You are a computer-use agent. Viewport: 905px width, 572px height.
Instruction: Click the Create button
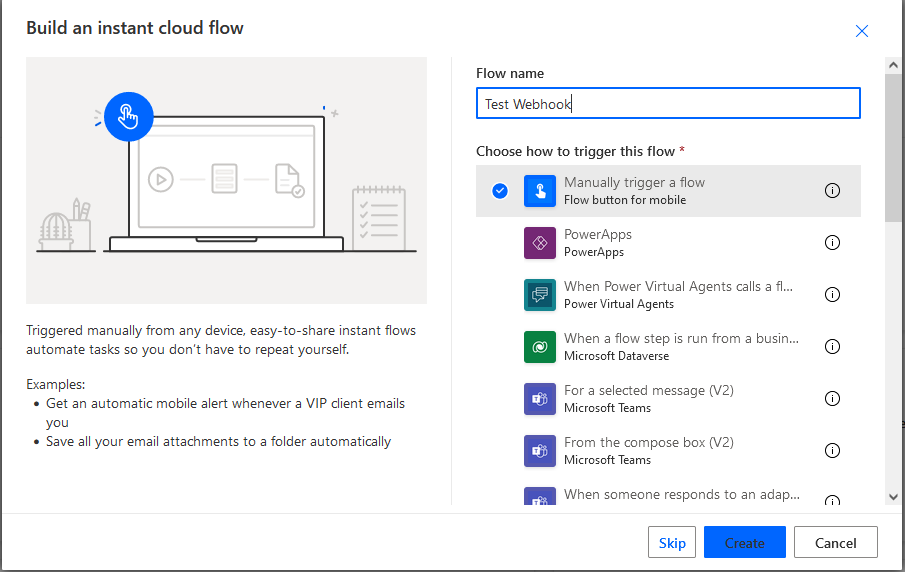click(x=745, y=542)
